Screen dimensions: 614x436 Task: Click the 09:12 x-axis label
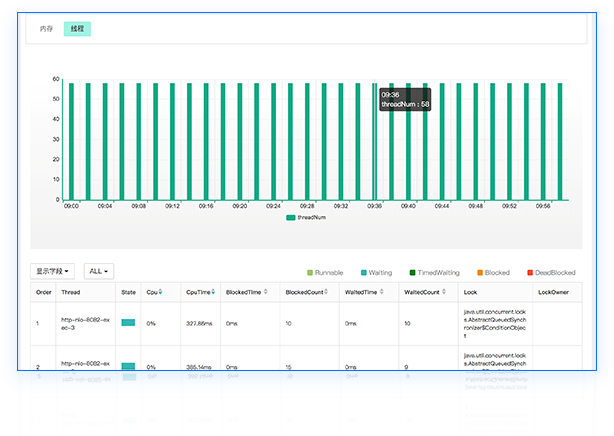pos(172,206)
